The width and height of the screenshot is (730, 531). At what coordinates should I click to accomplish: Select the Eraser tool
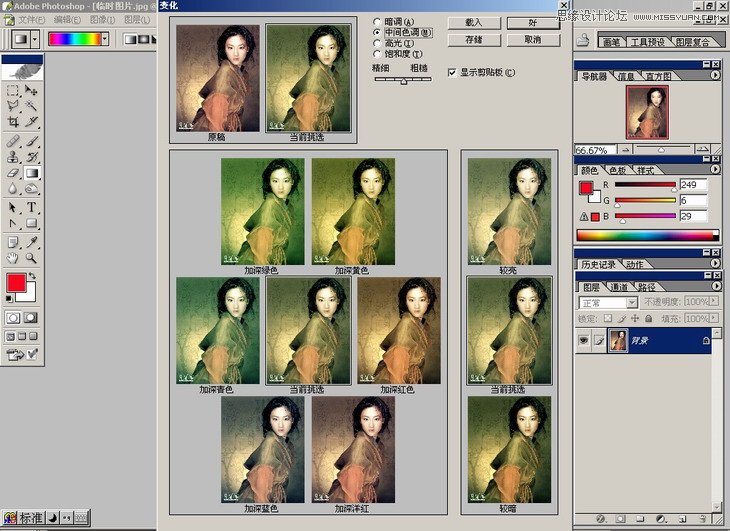(x=13, y=173)
